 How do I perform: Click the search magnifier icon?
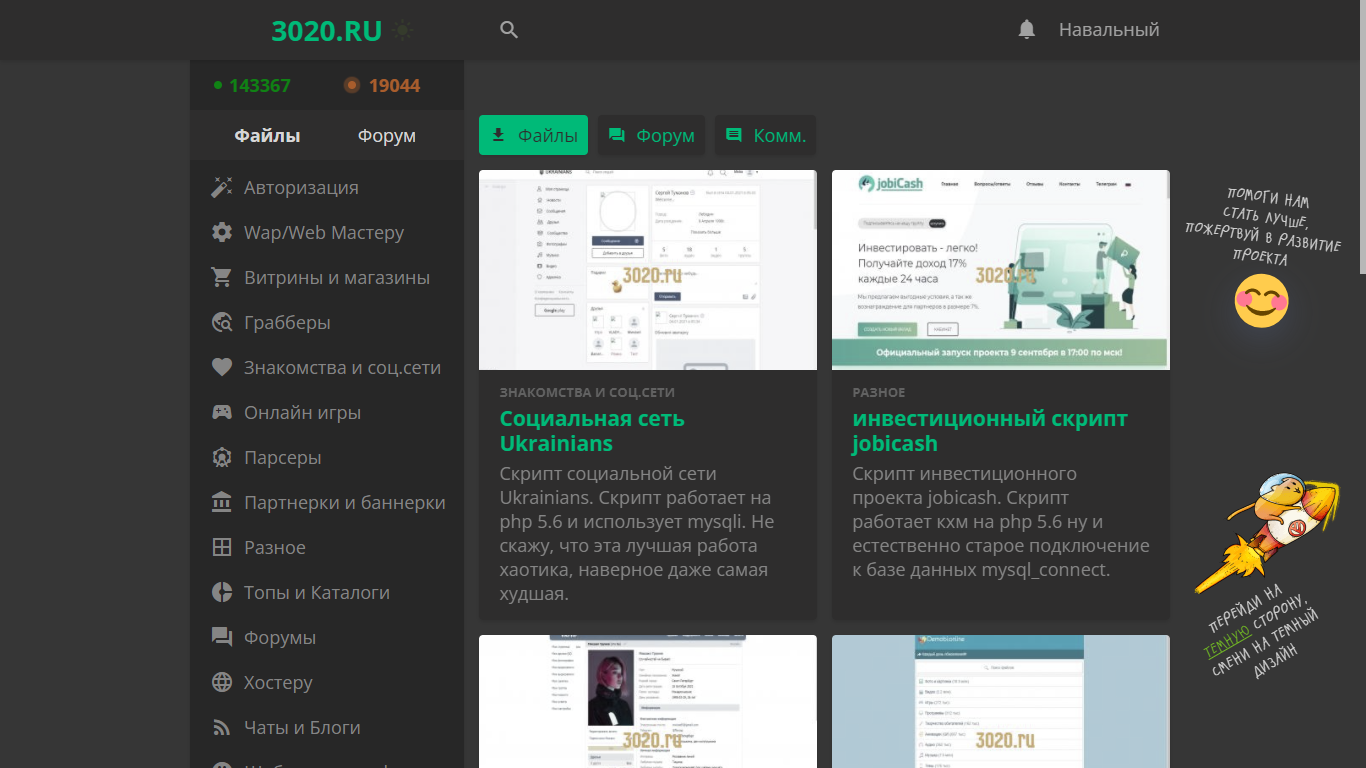509,30
